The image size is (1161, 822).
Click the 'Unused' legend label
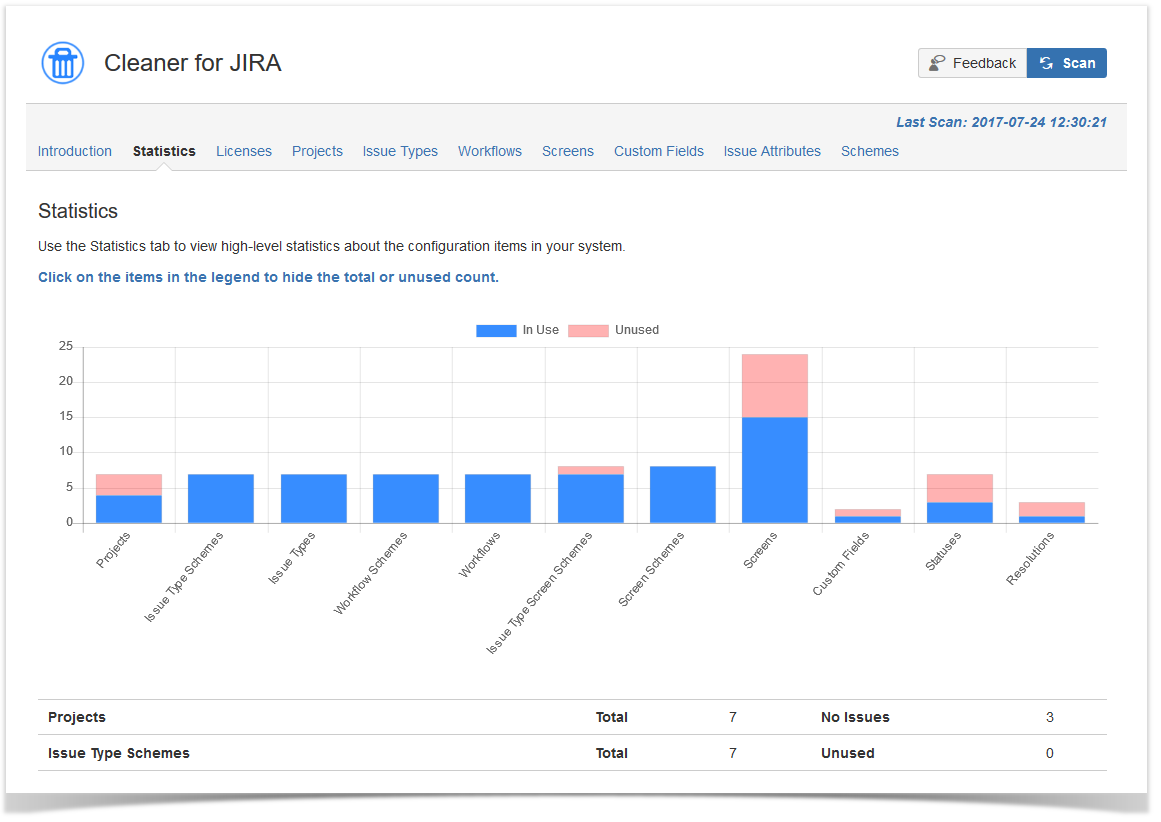tap(637, 330)
